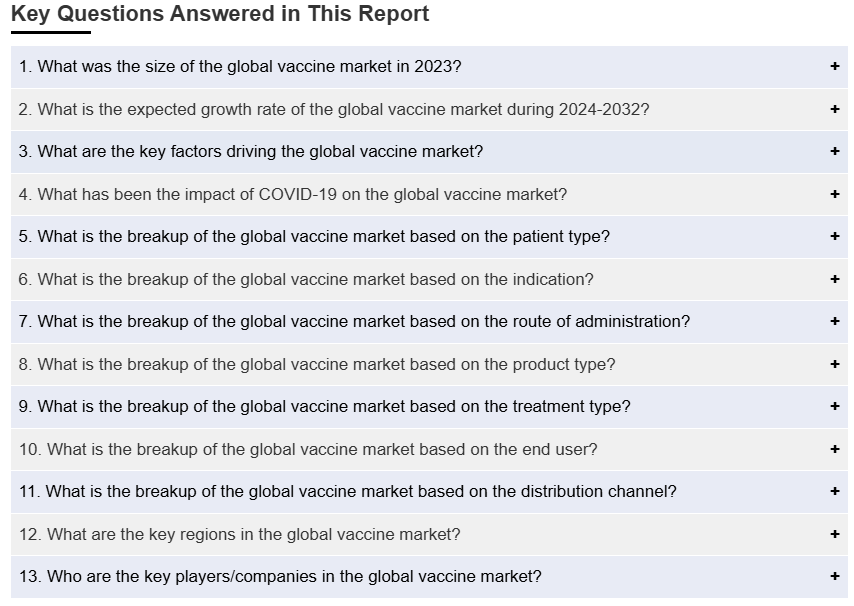The height and width of the screenshot is (606, 854).
Task: Click plus icon on product type breakup row
Action: [835, 364]
